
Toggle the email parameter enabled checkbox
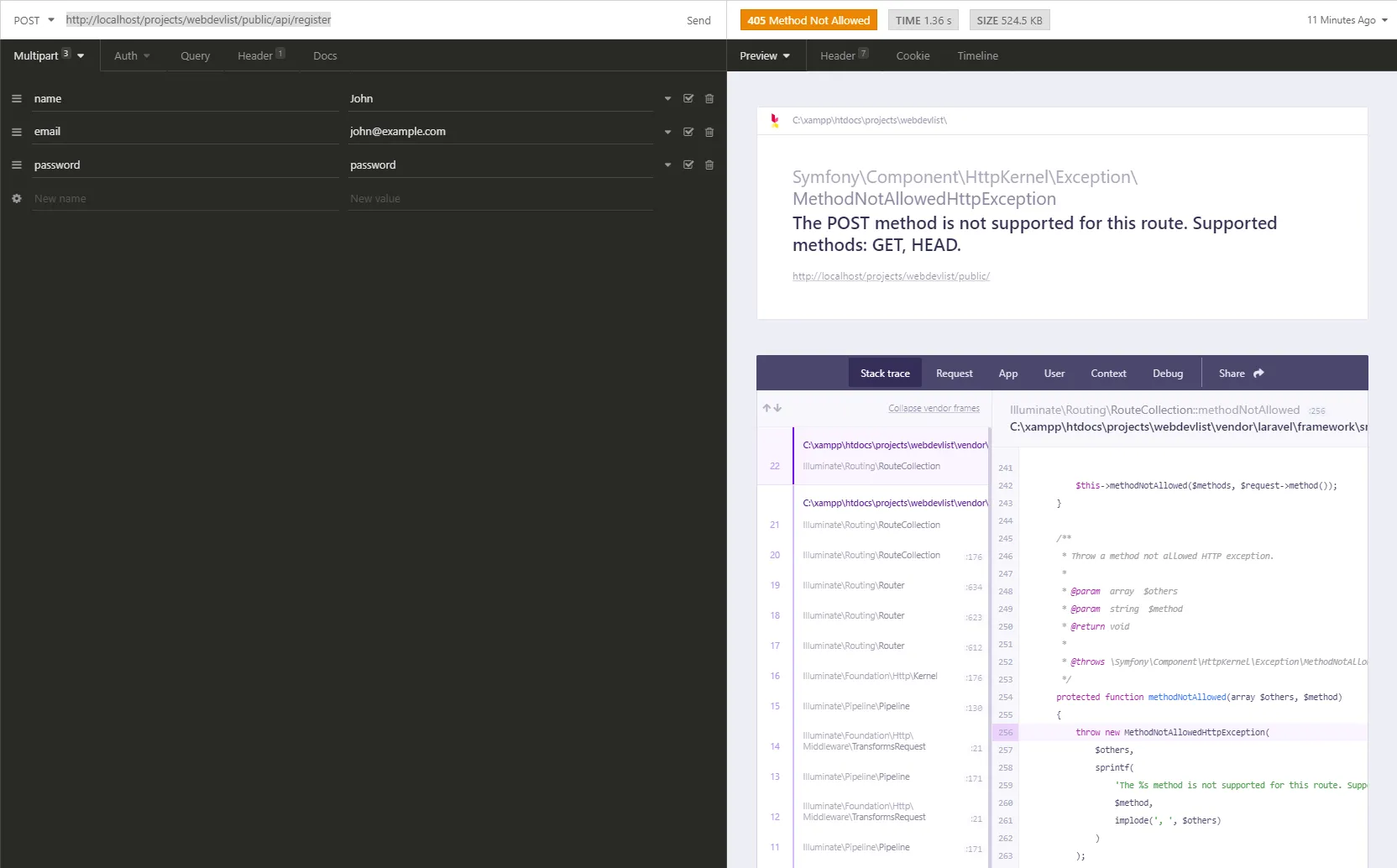(x=688, y=132)
